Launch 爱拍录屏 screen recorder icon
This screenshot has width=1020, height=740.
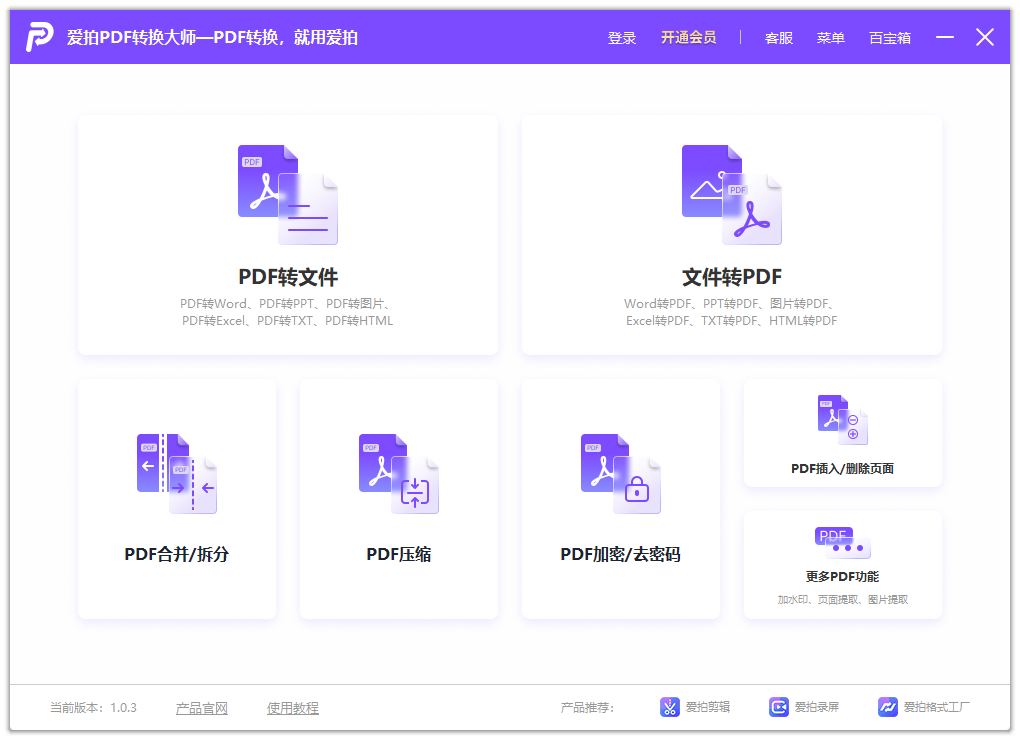click(779, 707)
